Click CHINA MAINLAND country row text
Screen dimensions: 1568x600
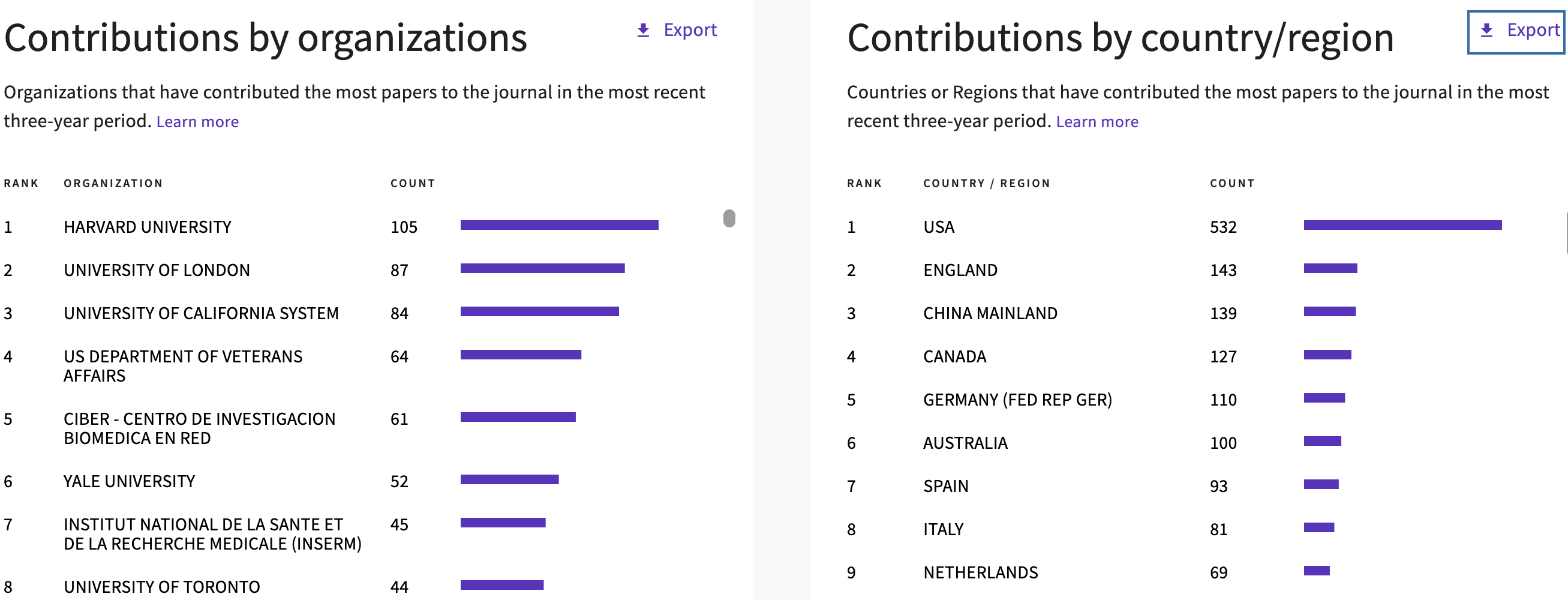pyautogui.click(x=990, y=314)
